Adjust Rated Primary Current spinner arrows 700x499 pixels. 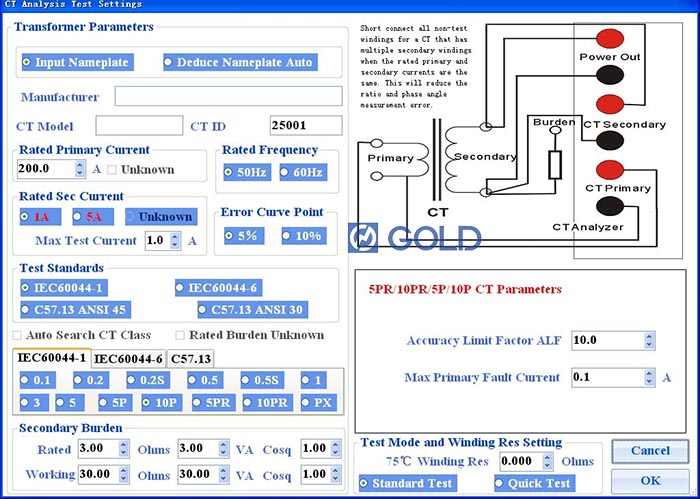tap(80, 169)
